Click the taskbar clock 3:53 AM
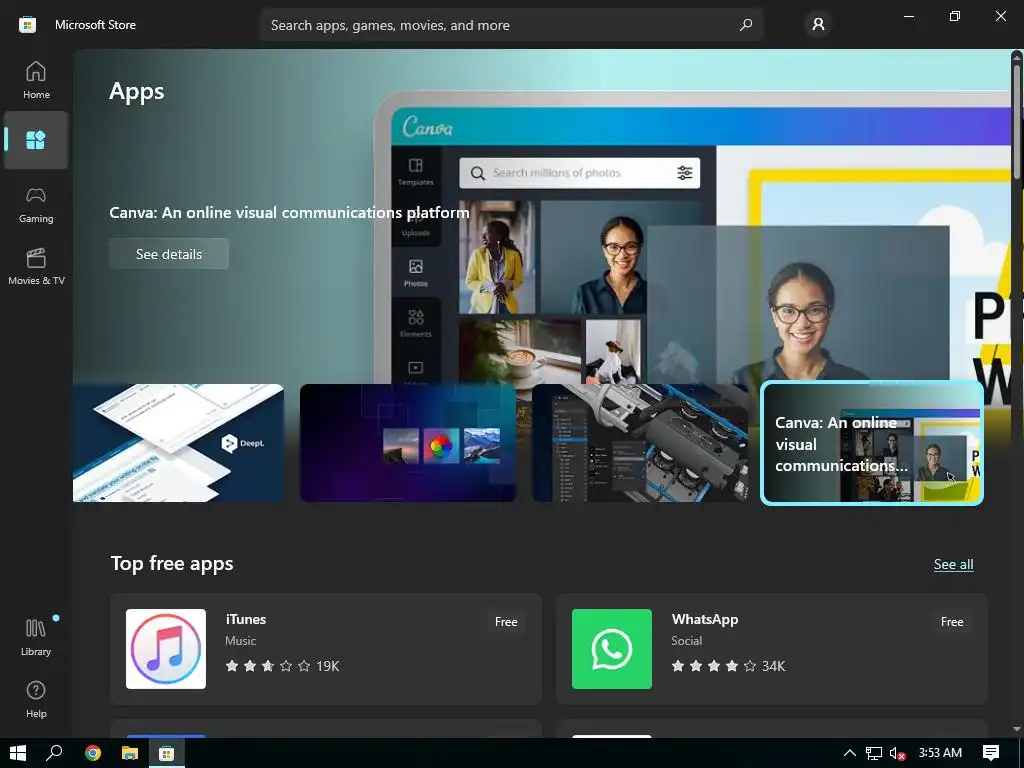Image resolution: width=1024 pixels, height=768 pixels. point(940,753)
